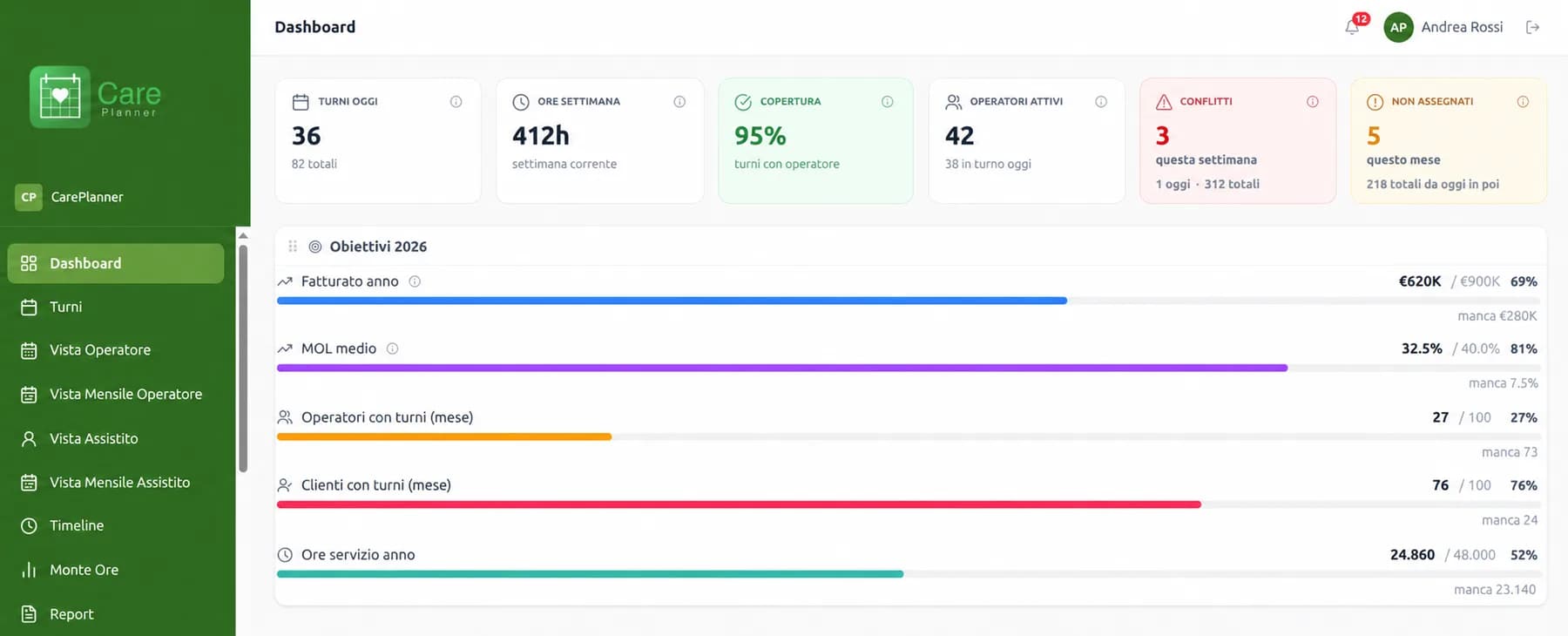Image resolution: width=1568 pixels, height=636 pixels.
Task: Click info icon next to MOL medio
Action: coord(393,348)
